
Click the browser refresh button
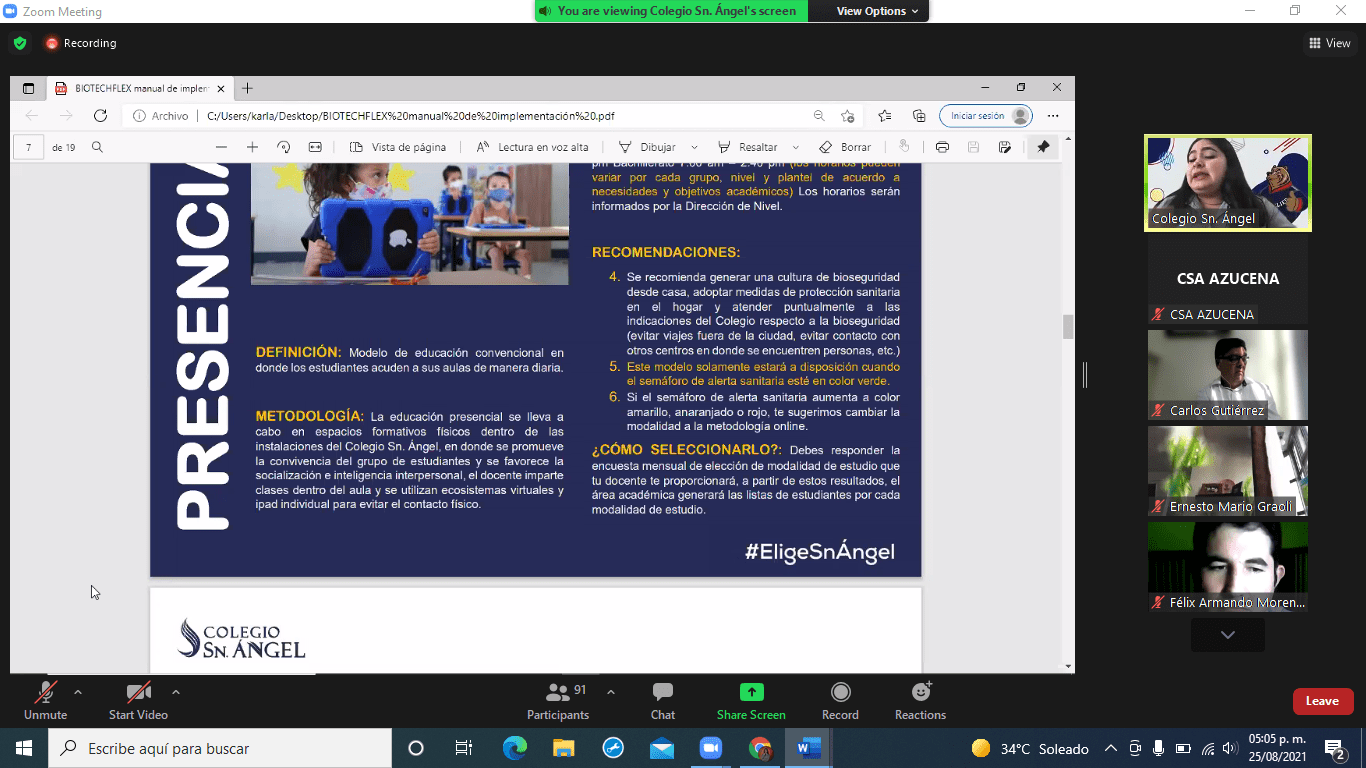(x=100, y=116)
